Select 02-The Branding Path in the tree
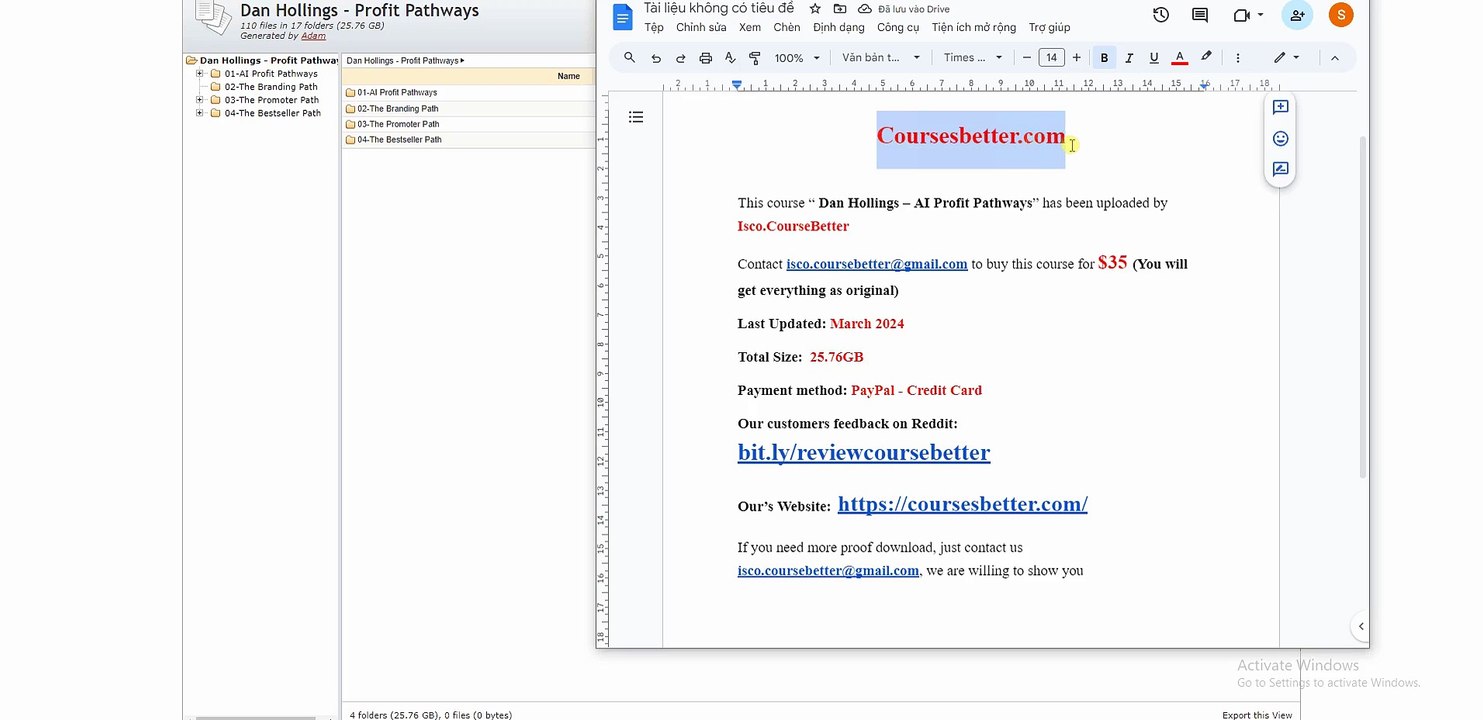 271,87
